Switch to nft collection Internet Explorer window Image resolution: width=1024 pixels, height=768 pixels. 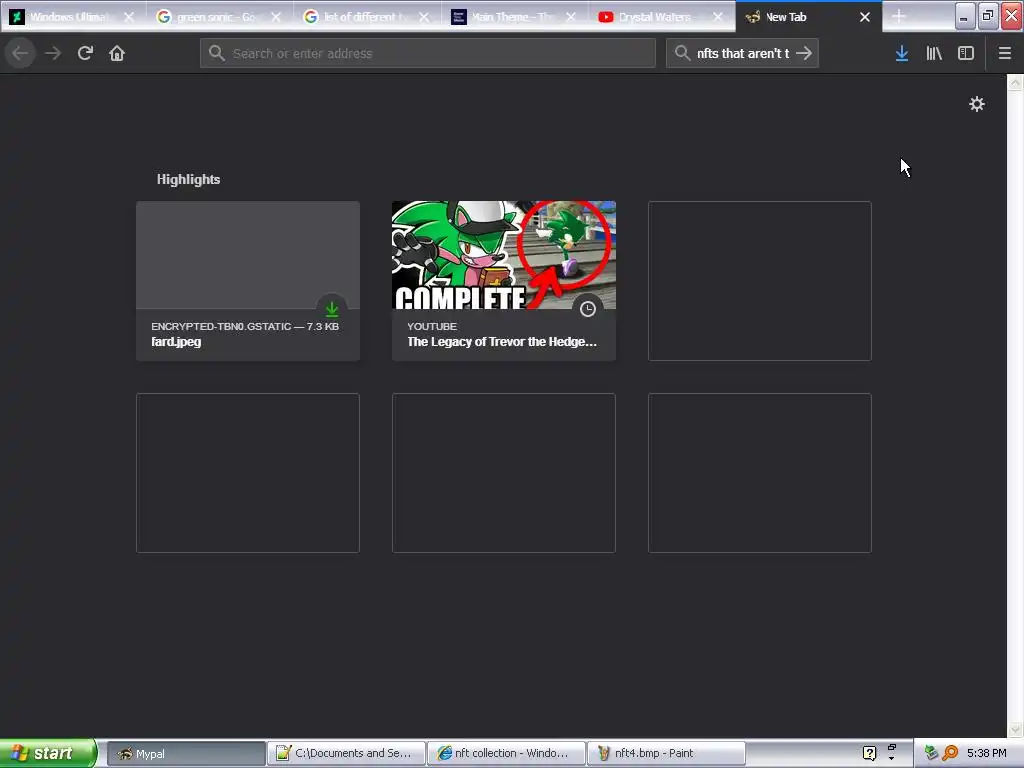507,754
